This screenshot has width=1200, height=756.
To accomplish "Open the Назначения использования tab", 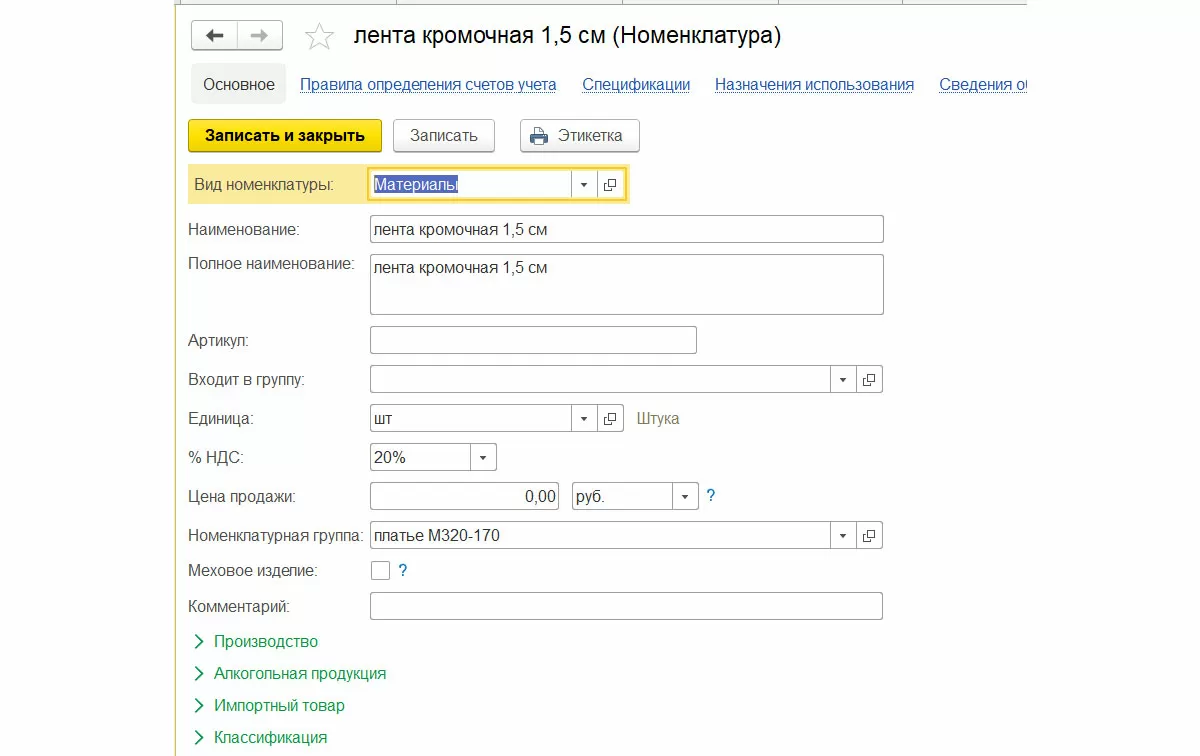I will 814,85.
